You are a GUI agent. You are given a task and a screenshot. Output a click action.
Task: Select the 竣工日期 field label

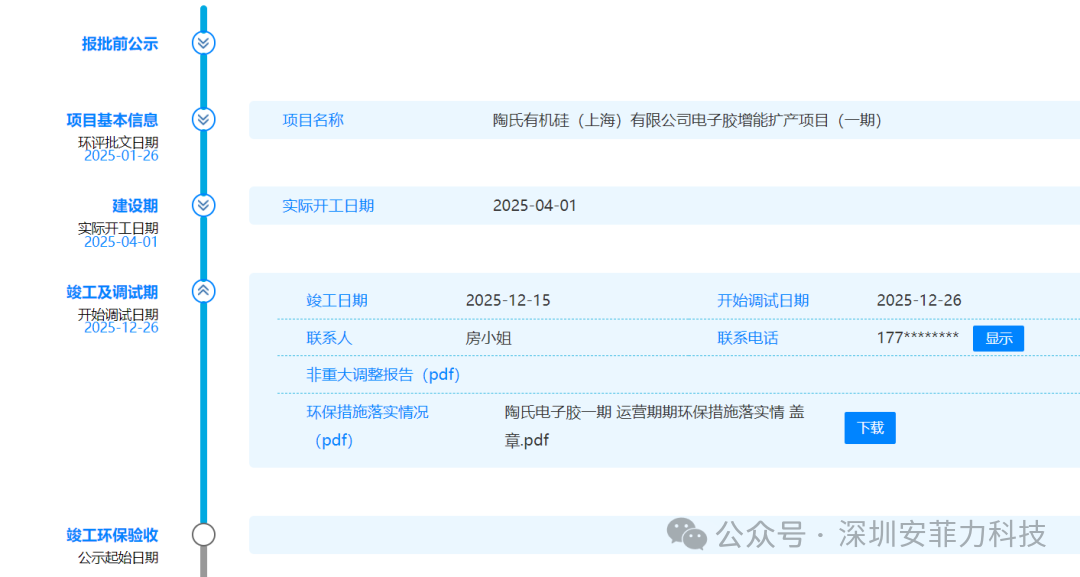[337, 300]
